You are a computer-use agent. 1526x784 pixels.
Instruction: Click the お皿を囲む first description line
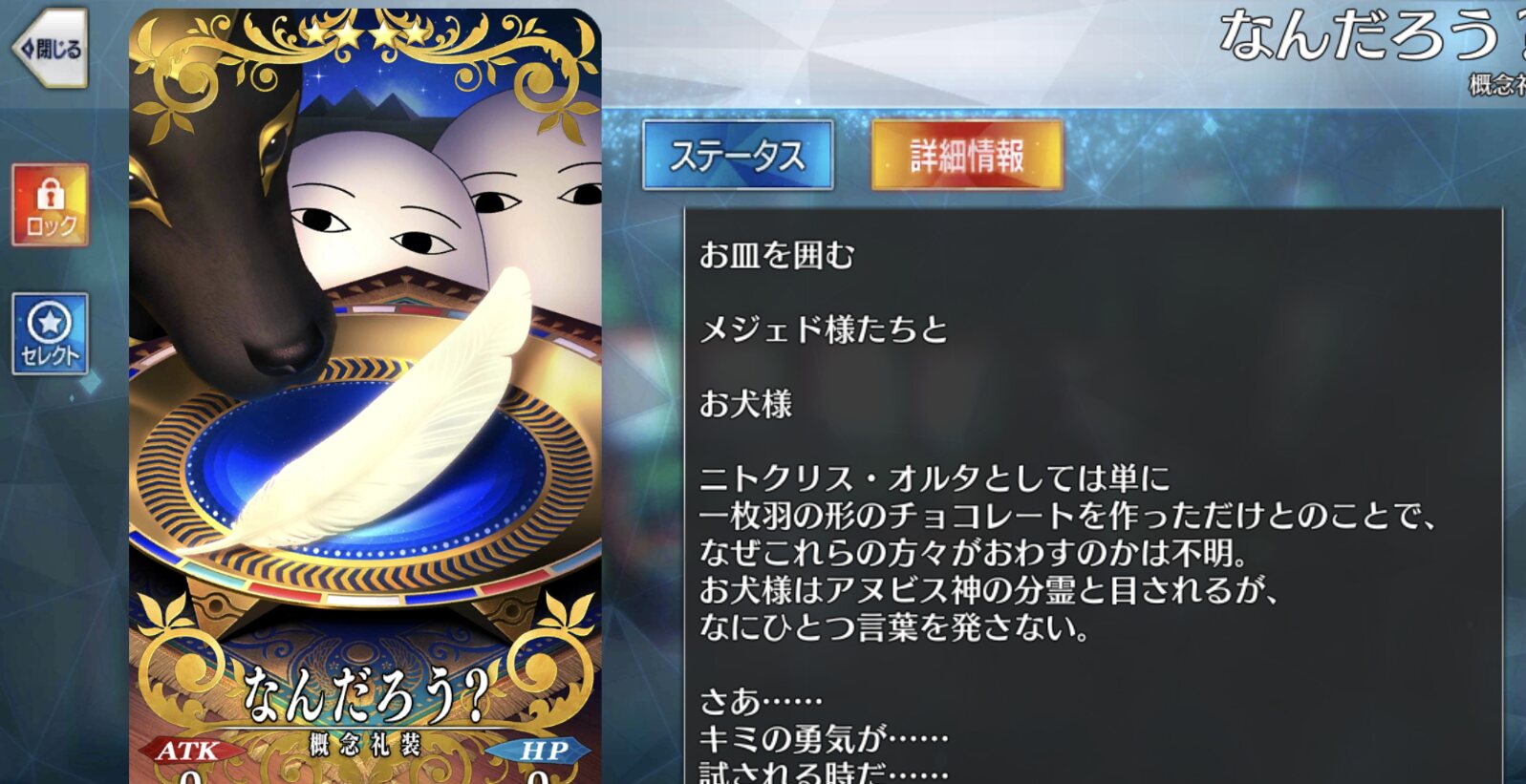point(777,255)
